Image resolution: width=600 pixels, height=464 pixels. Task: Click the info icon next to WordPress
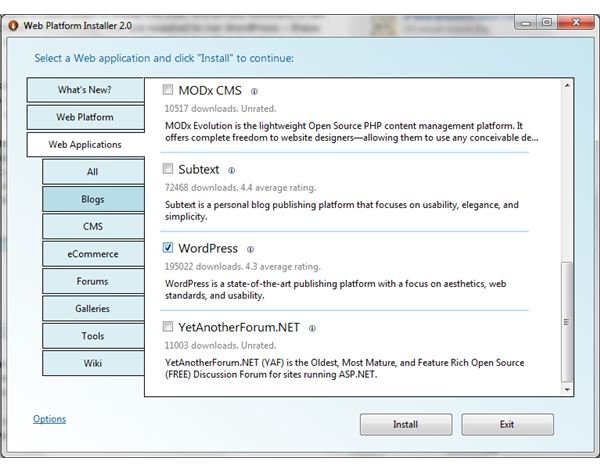tap(250, 249)
